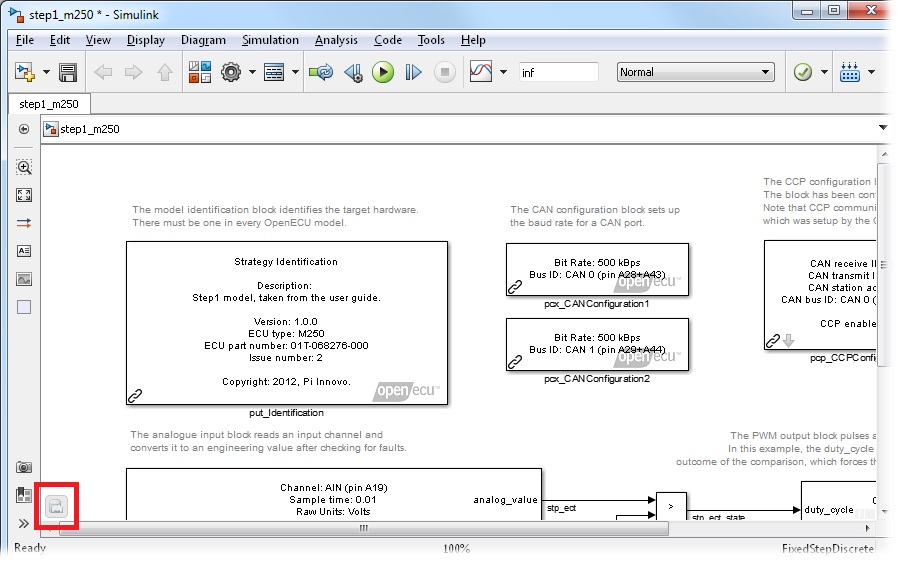Select the CCP configuration block
The image size is (901, 564).
pos(820,295)
